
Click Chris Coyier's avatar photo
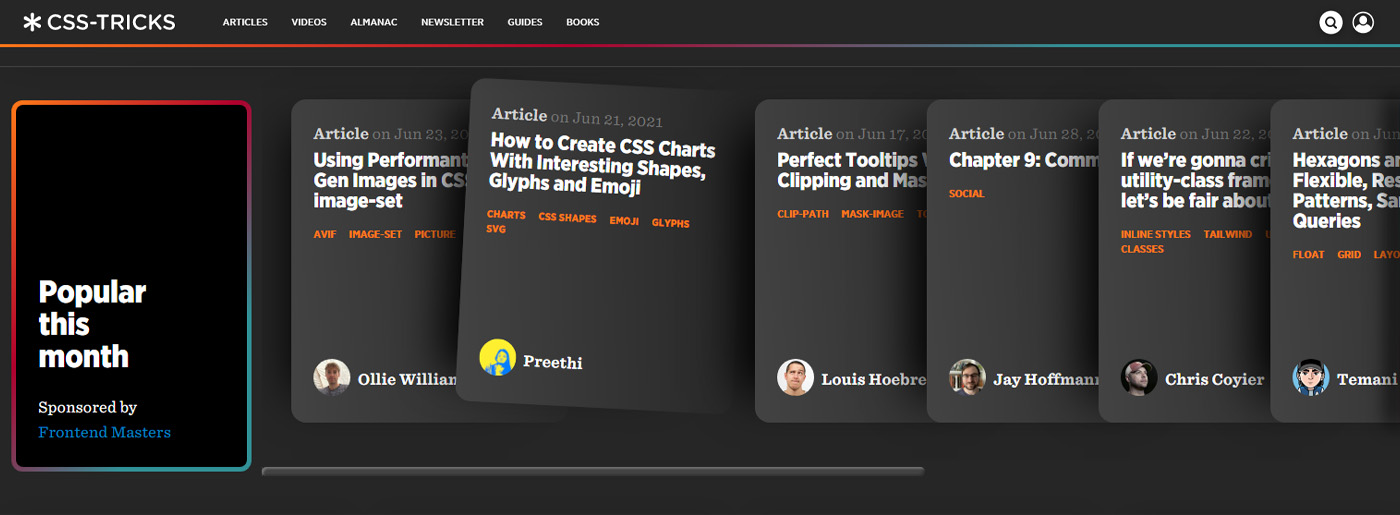(x=1139, y=378)
